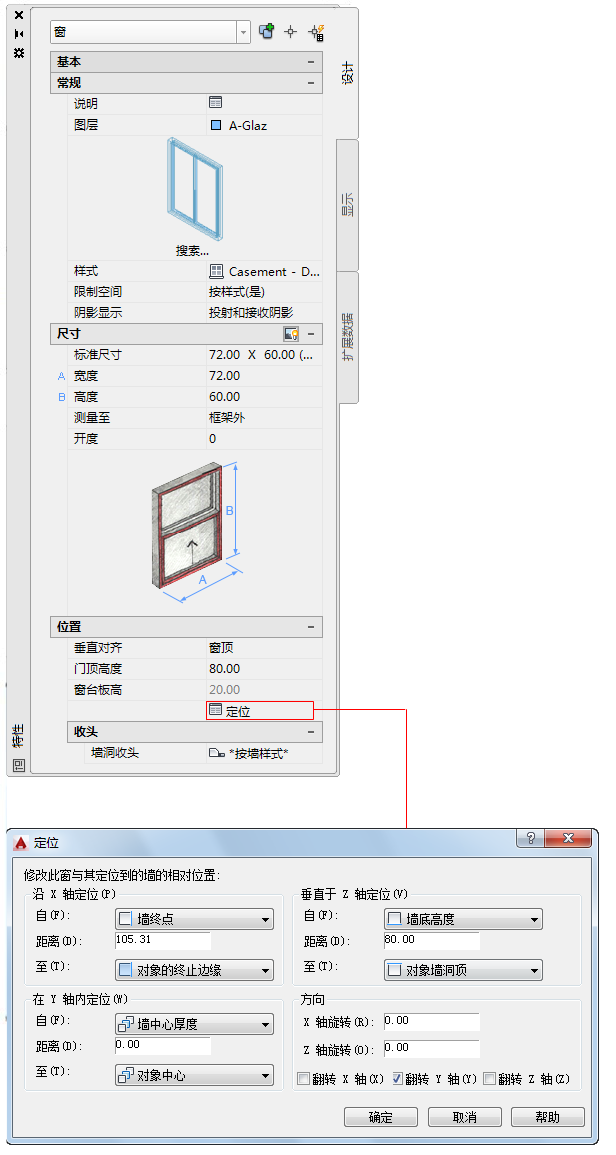Click the 取消 button
The width and height of the screenshot is (616, 1155).
(465, 1117)
